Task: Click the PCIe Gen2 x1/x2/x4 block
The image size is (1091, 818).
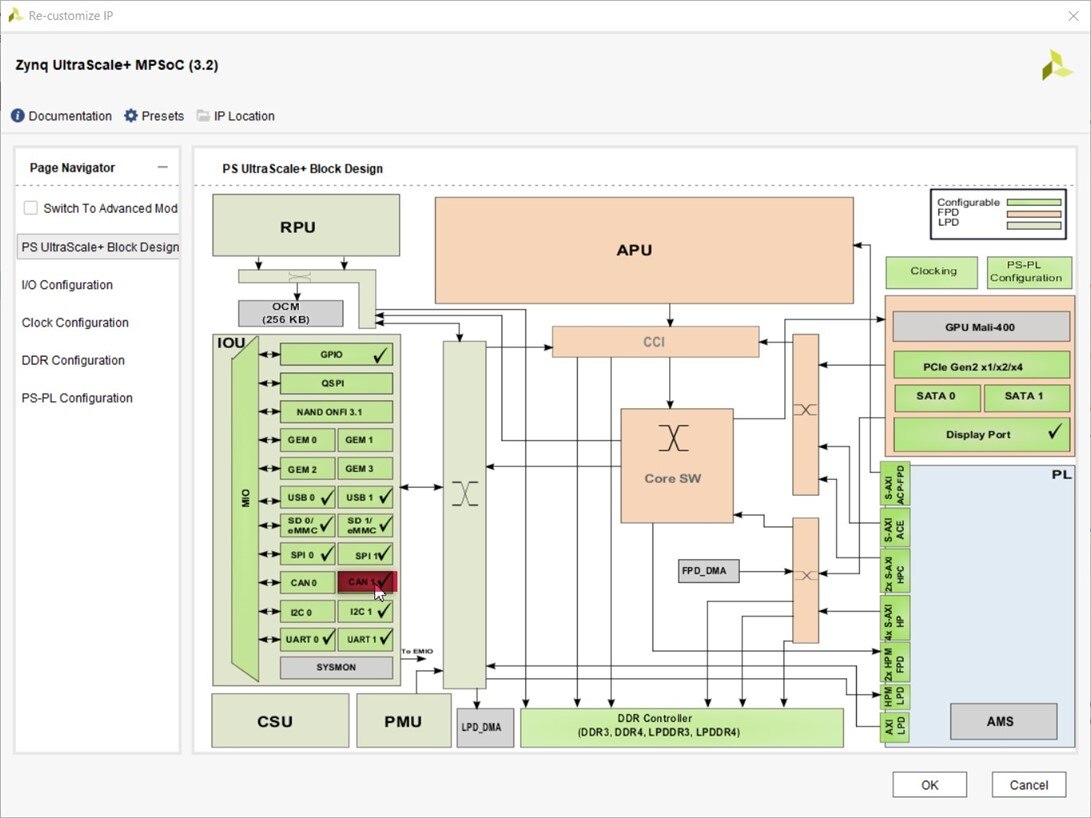Action: coord(980,365)
